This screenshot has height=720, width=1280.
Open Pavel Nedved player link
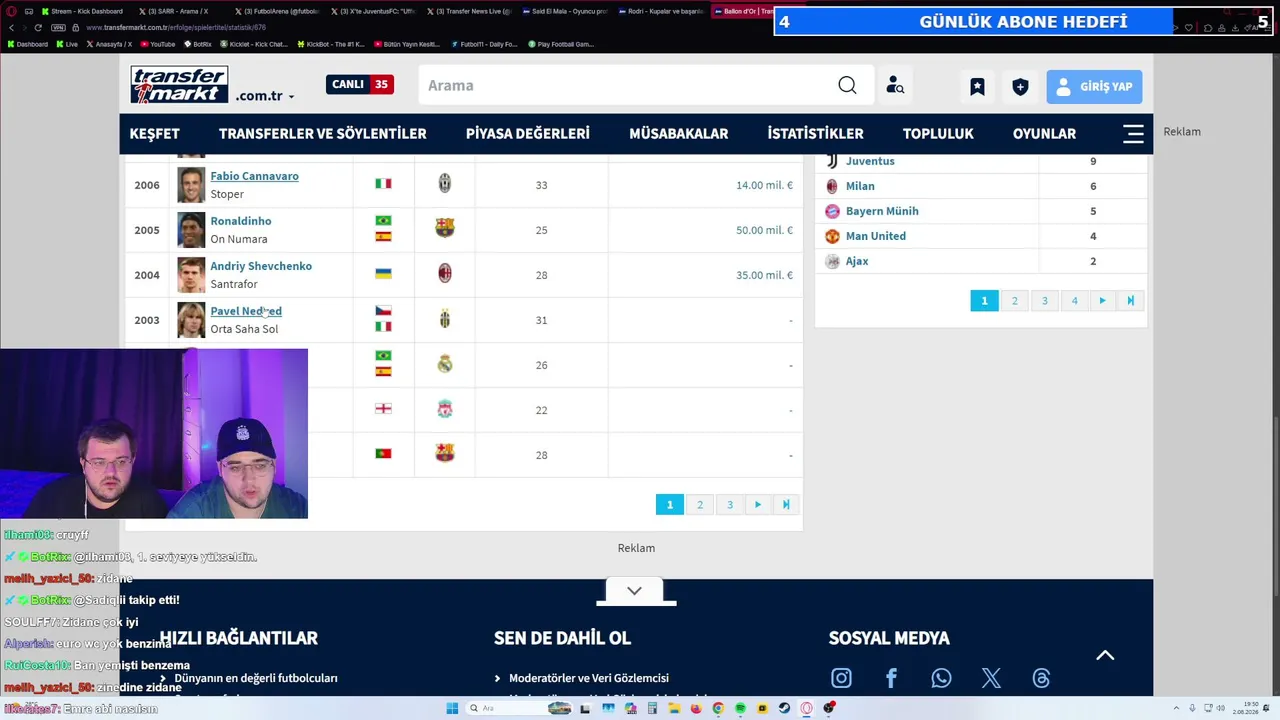point(246,311)
